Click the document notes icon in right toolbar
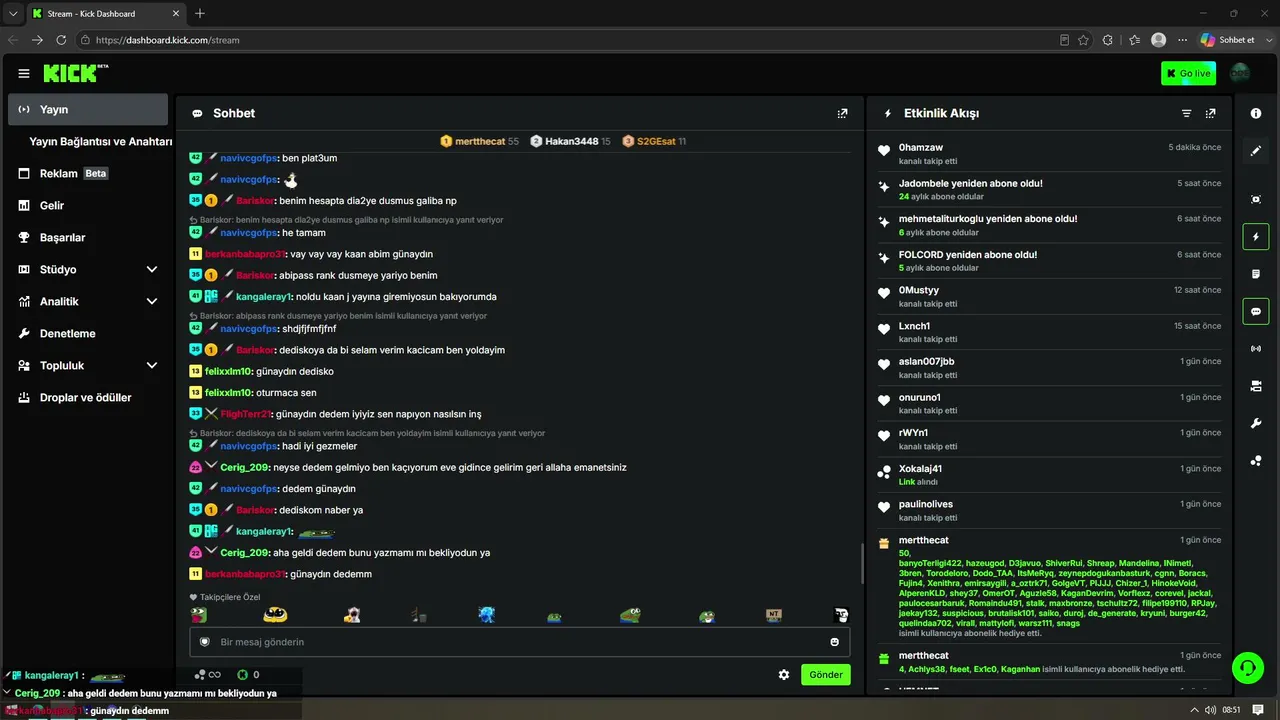The height and width of the screenshot is (720, 1280). tap(1256, 274)
